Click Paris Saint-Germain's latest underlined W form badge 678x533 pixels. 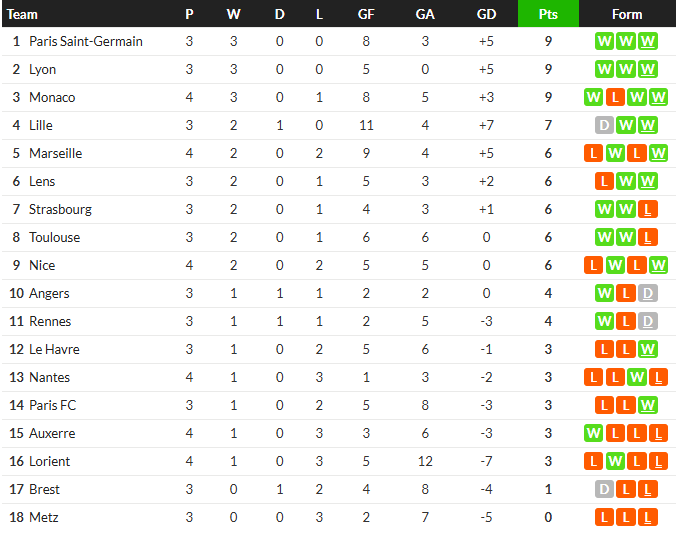(647, 41)
